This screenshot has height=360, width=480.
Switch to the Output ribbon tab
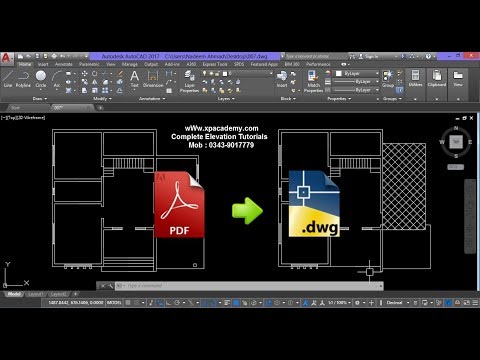pyautogui.click(x=151, y=64)
